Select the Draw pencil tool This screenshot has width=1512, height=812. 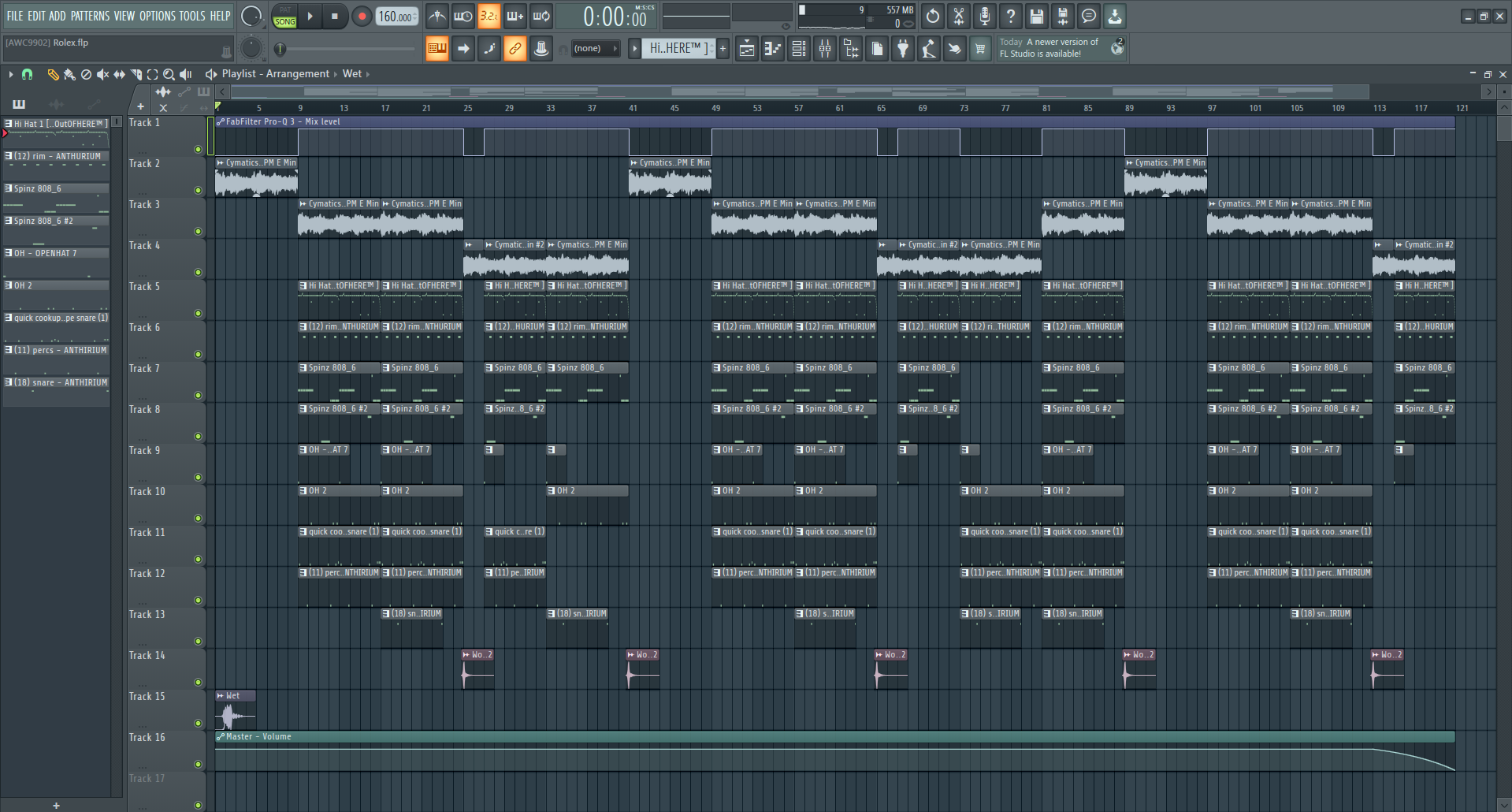click(53, 74)
